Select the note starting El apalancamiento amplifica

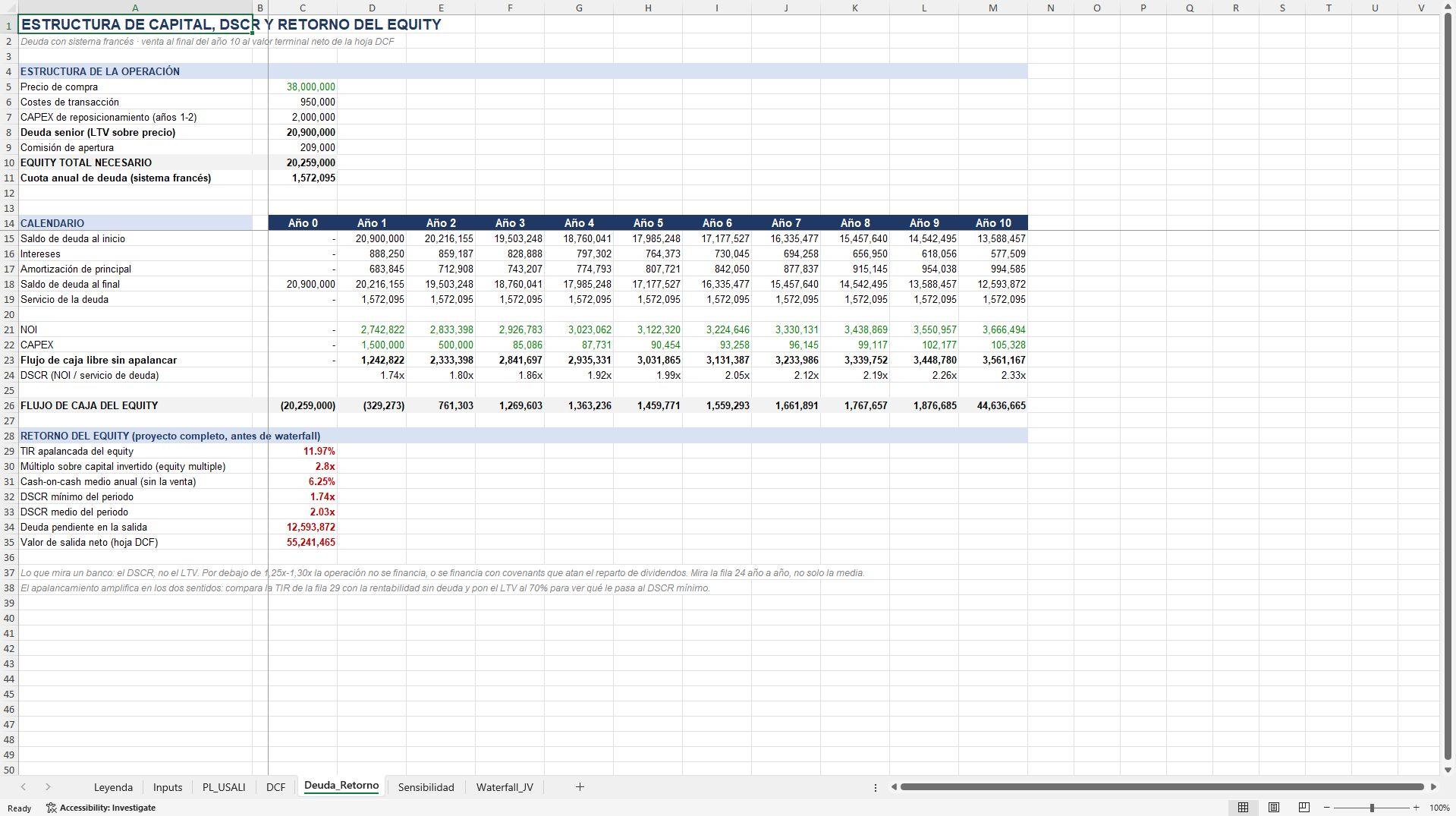coord(365,588)
